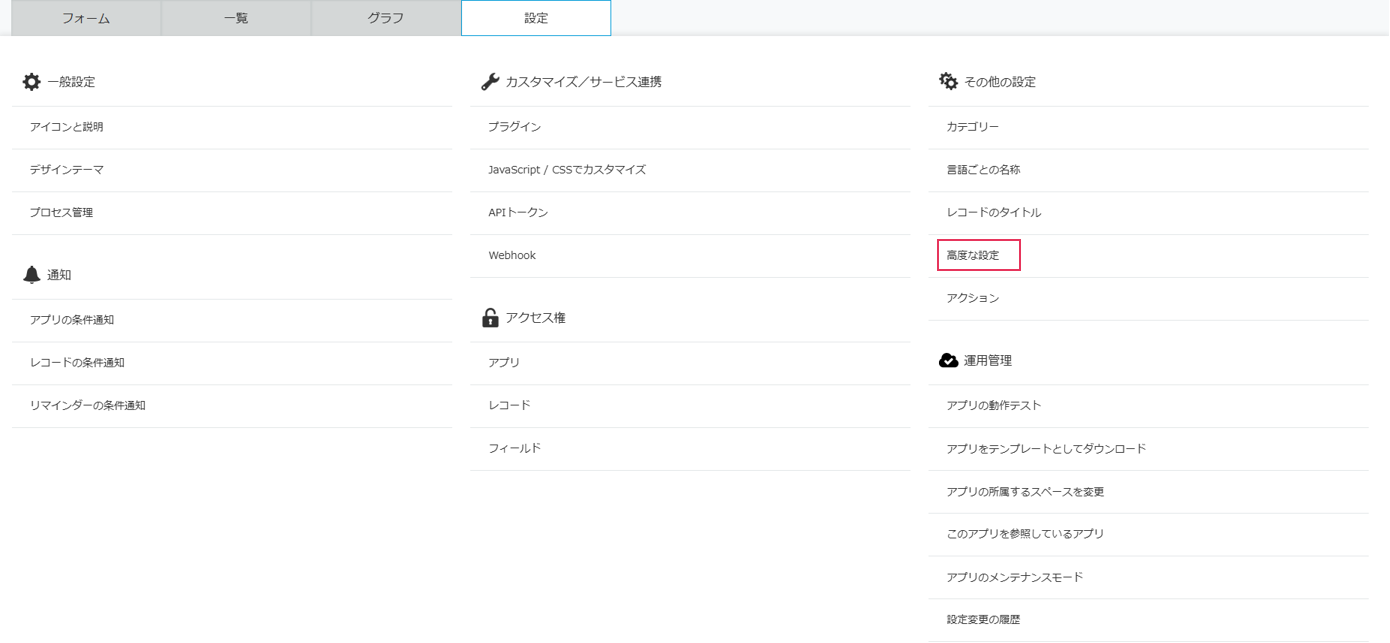Go to the グラフ tab
This screenshot has height=643, width=1390.
click(386, 18)
